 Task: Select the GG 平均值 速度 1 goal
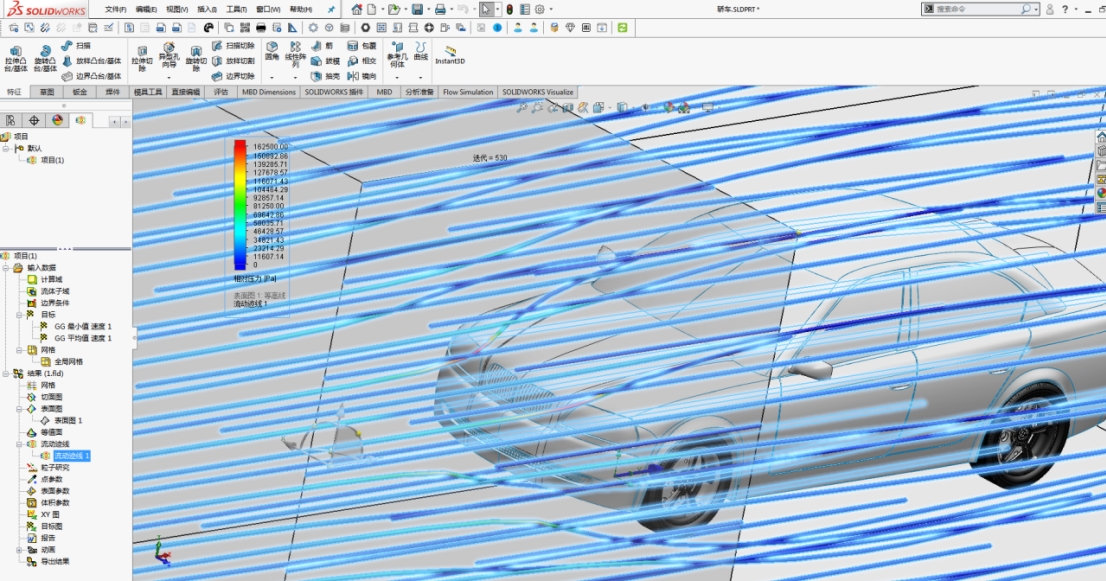pyautogui.click(x=83, y=338)
